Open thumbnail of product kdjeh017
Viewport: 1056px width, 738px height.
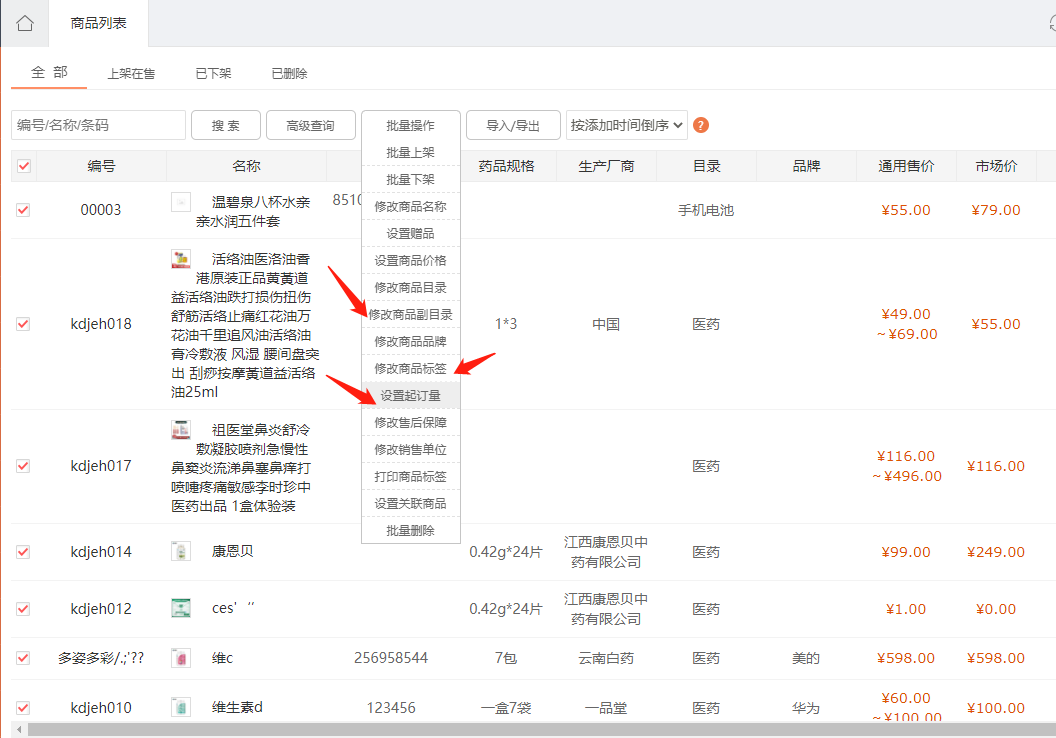[x=180, y=430]
